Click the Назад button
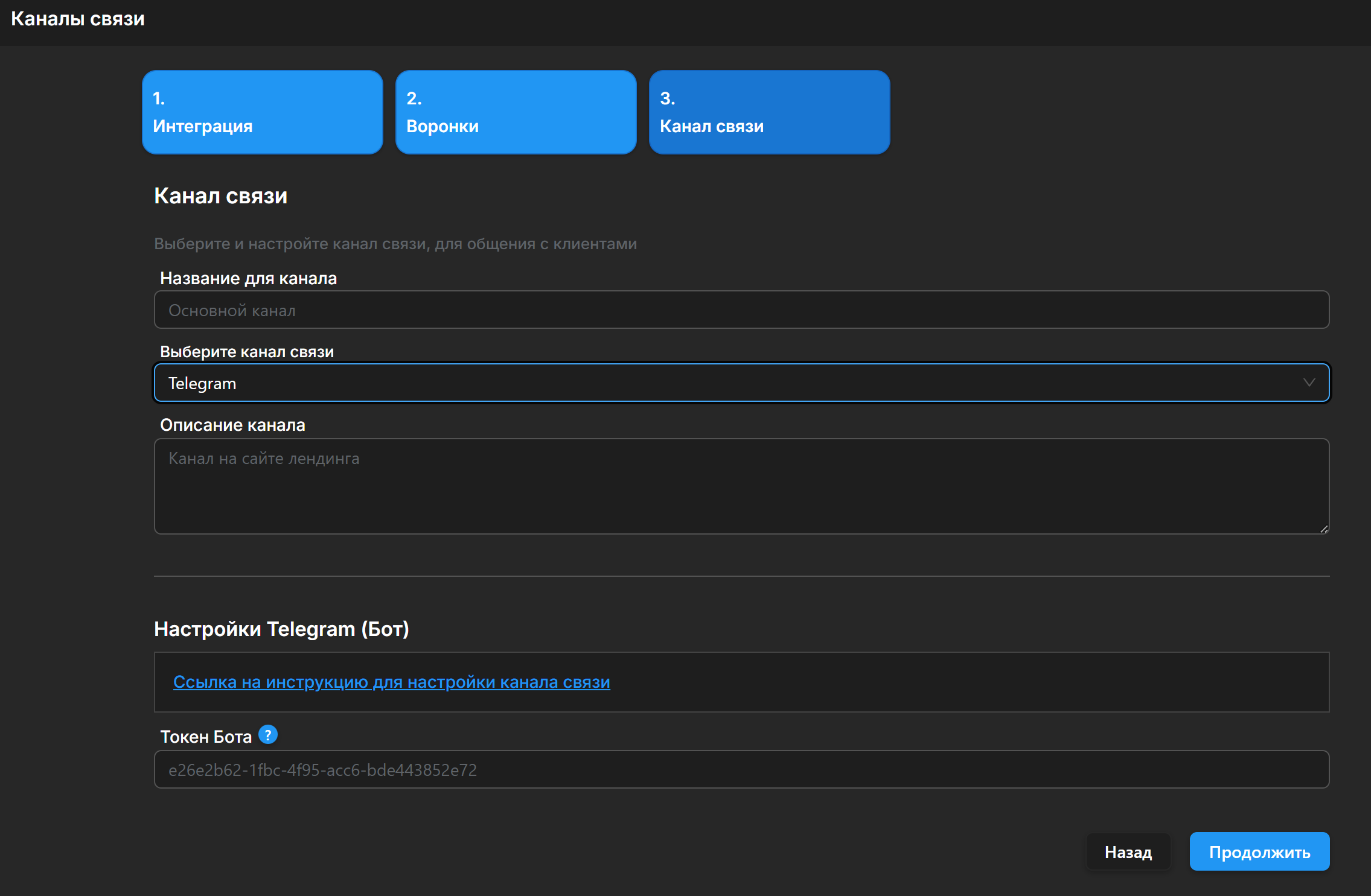 [x=1128, y=851]
